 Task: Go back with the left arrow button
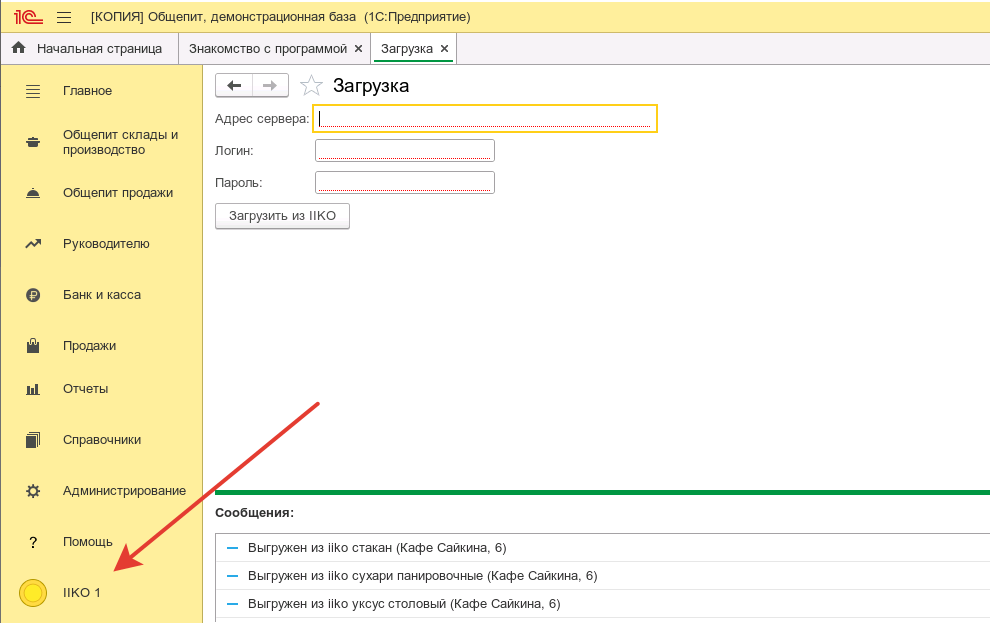(234, 85)
